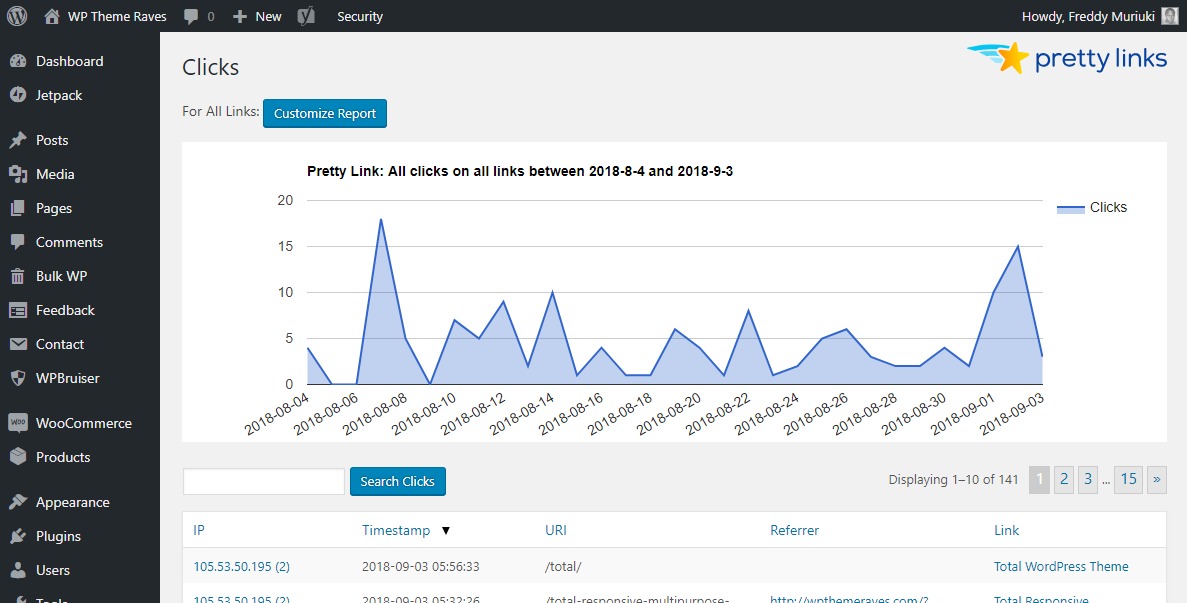Sort by Referrer column header
This screenshot has width=1187, height=603.
pos(794,530)
